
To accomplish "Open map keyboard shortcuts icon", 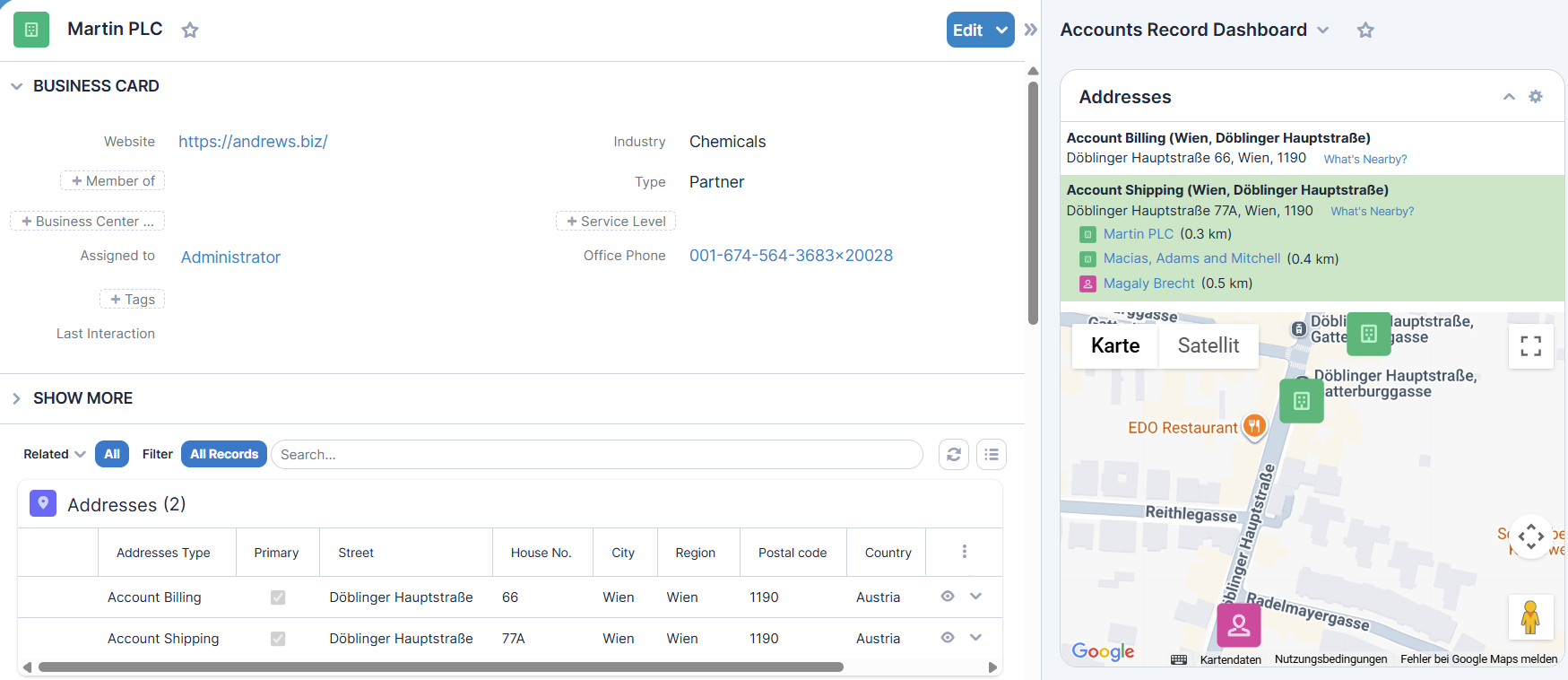I will 1179,659.
